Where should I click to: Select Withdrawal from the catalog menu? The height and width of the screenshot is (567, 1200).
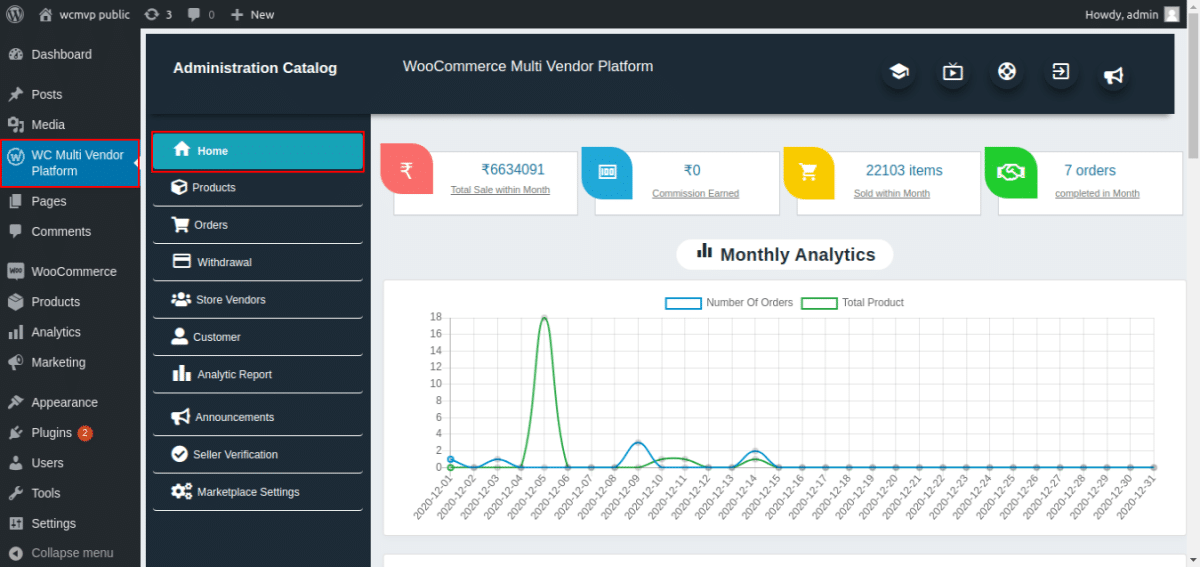224,262
